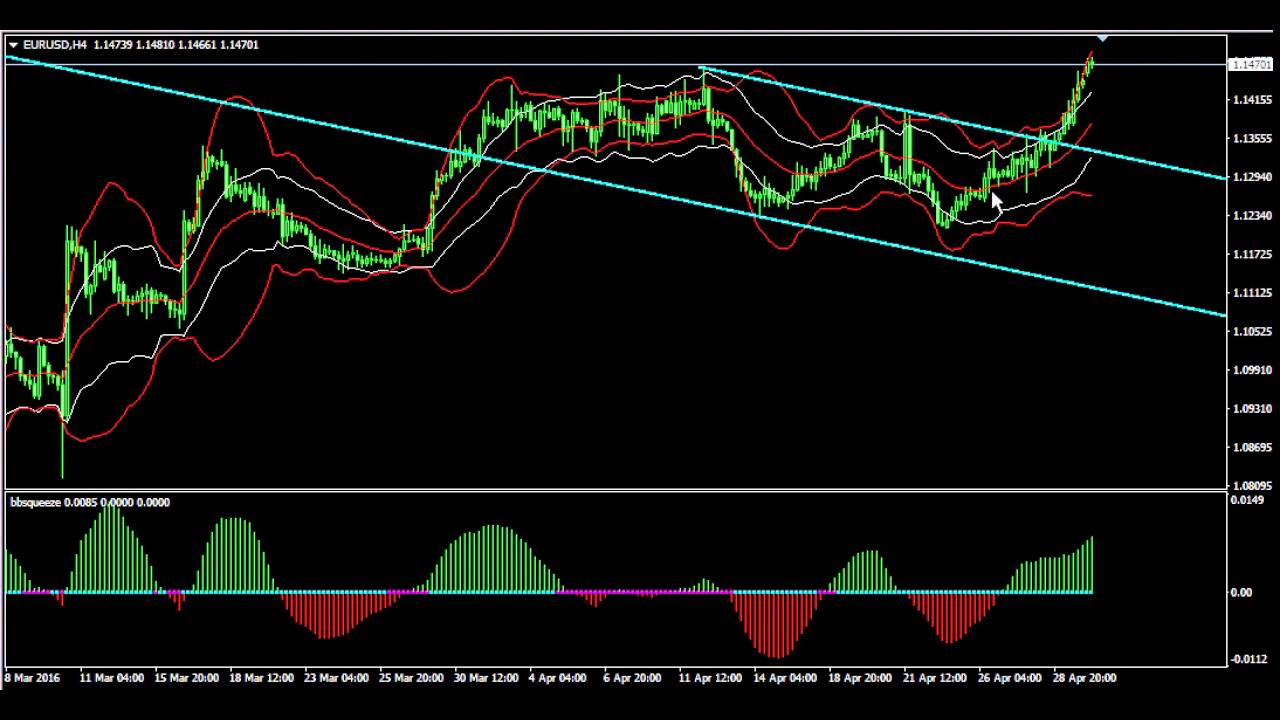Click the EURUSD,H4 chart title text
This screenshot has width=1280, height=720.
pyautogui.click(x=55, y=45)
